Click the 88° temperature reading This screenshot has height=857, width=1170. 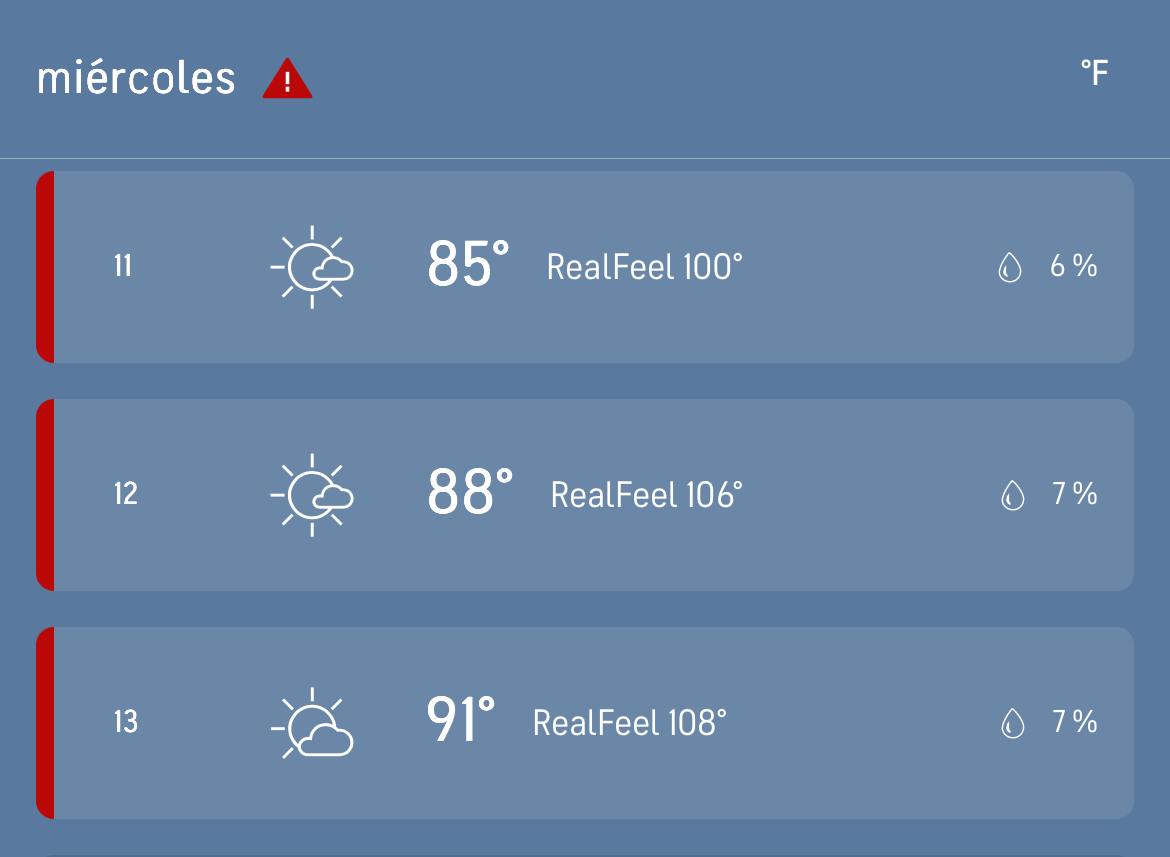(470, 493)
